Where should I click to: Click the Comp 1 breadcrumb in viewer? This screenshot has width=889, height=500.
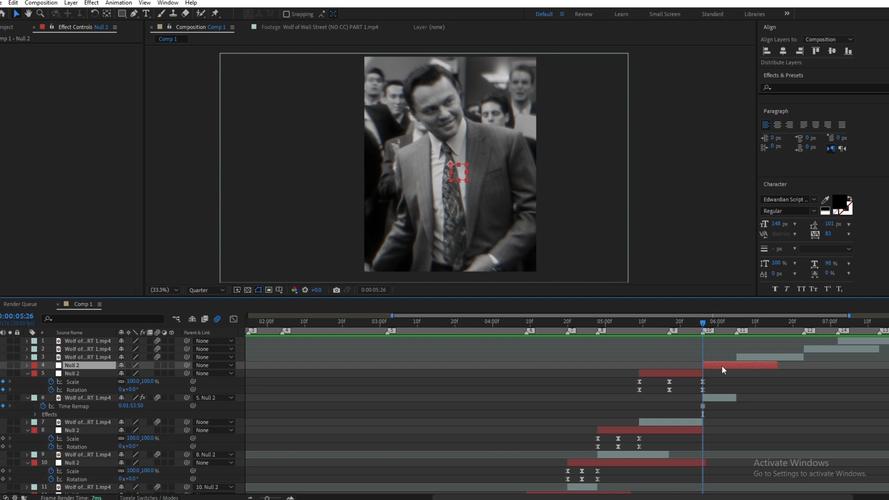pos(168,39)
